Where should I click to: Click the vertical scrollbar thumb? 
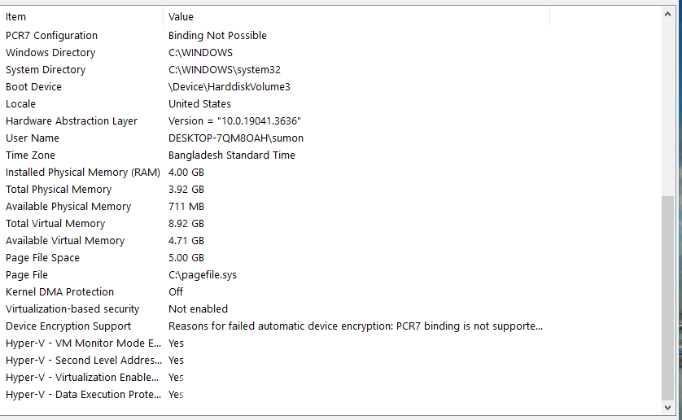pyautogui.click(x=667, y=298)
